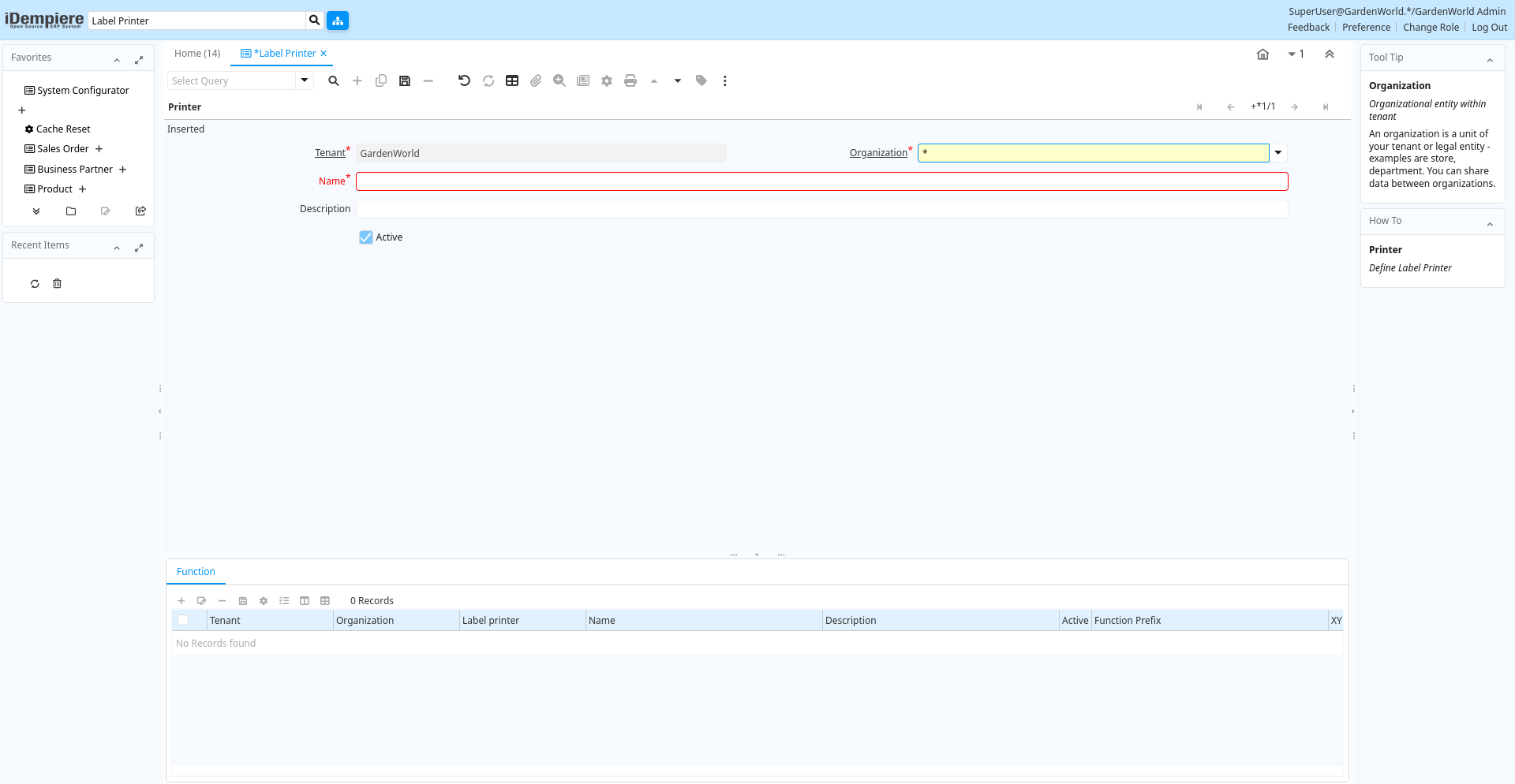
Task: Open the Find record magnifier icon
Action: click(334, 81)
